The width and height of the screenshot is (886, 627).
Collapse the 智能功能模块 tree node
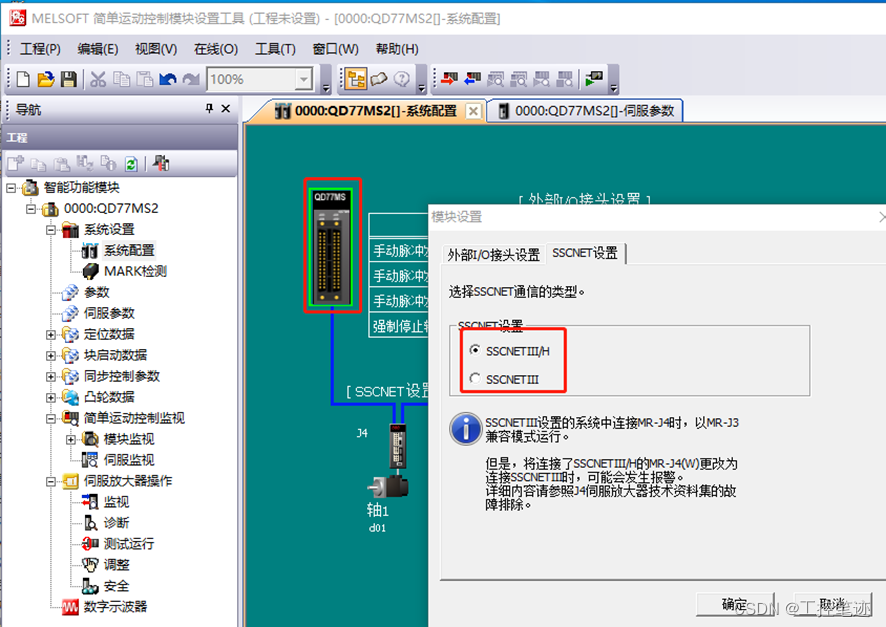pos(11,188)
